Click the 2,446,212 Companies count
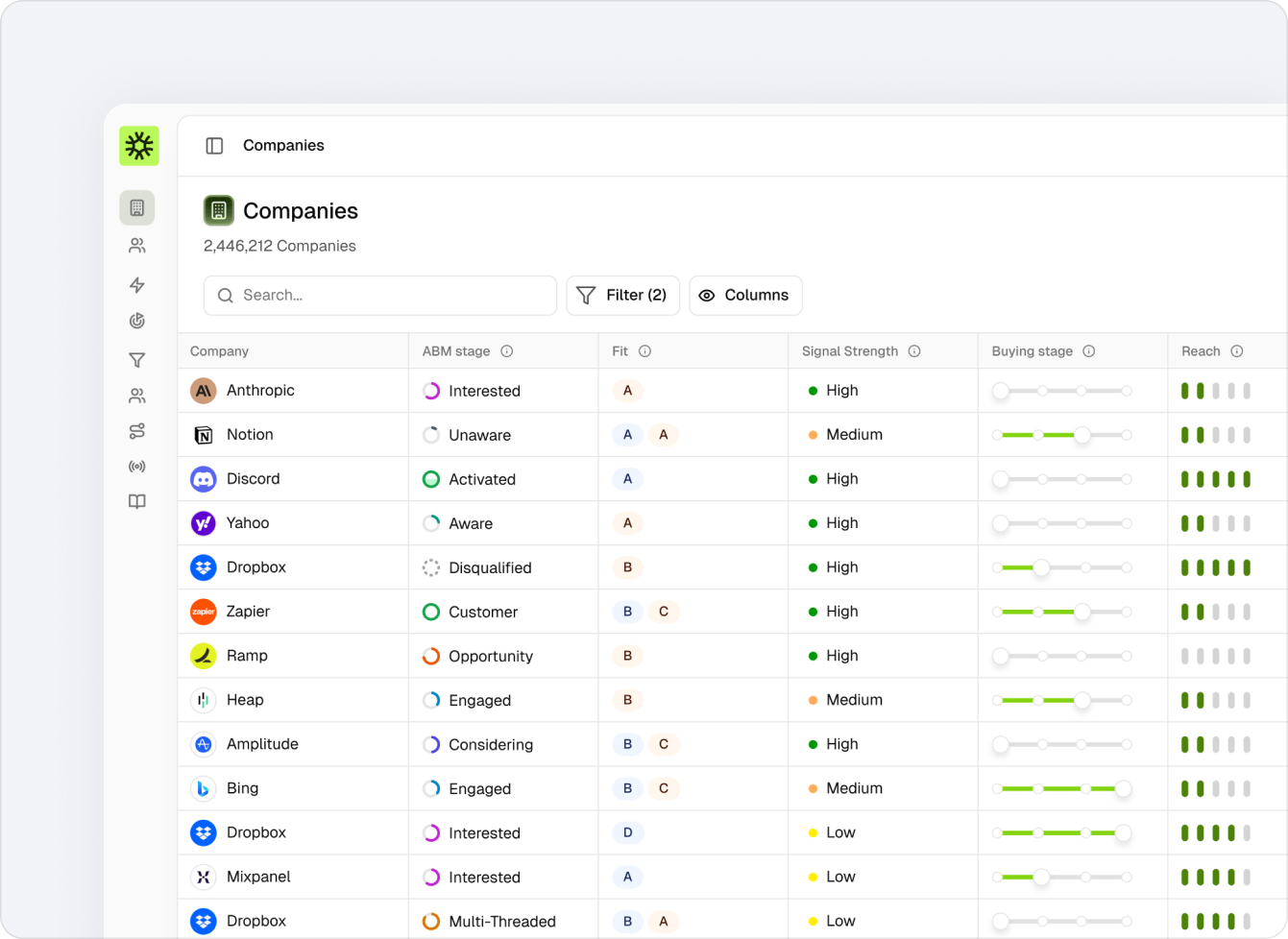 tap(279, 246)
